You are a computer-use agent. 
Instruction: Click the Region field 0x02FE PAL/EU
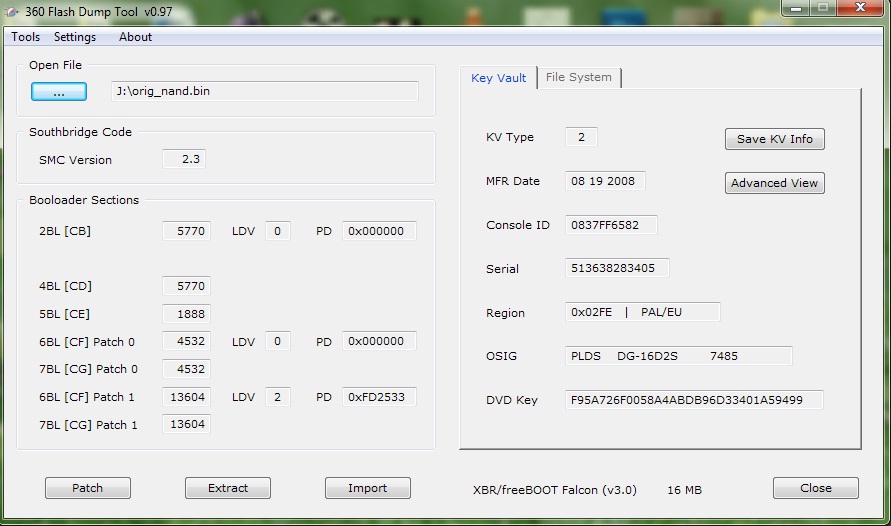643,312
